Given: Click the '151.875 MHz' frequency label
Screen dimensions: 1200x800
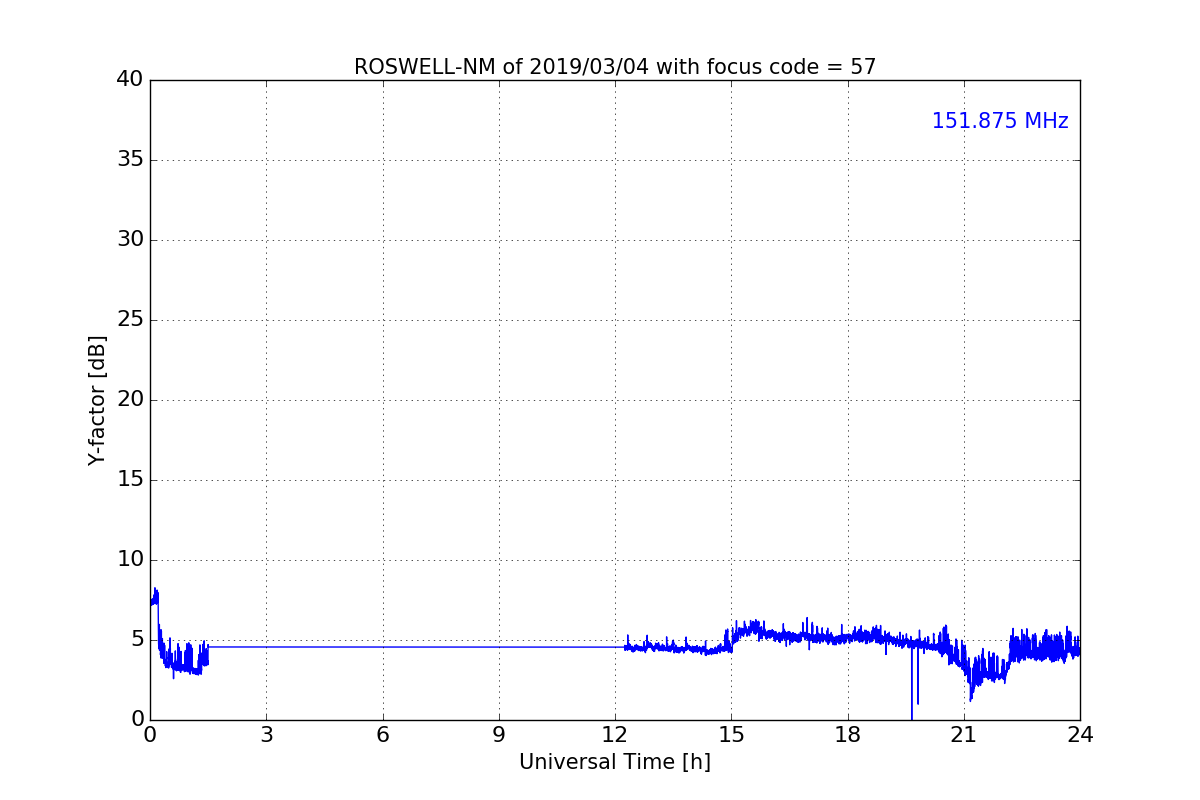Looking at the screenshot, I should [x=1000, y=121].
